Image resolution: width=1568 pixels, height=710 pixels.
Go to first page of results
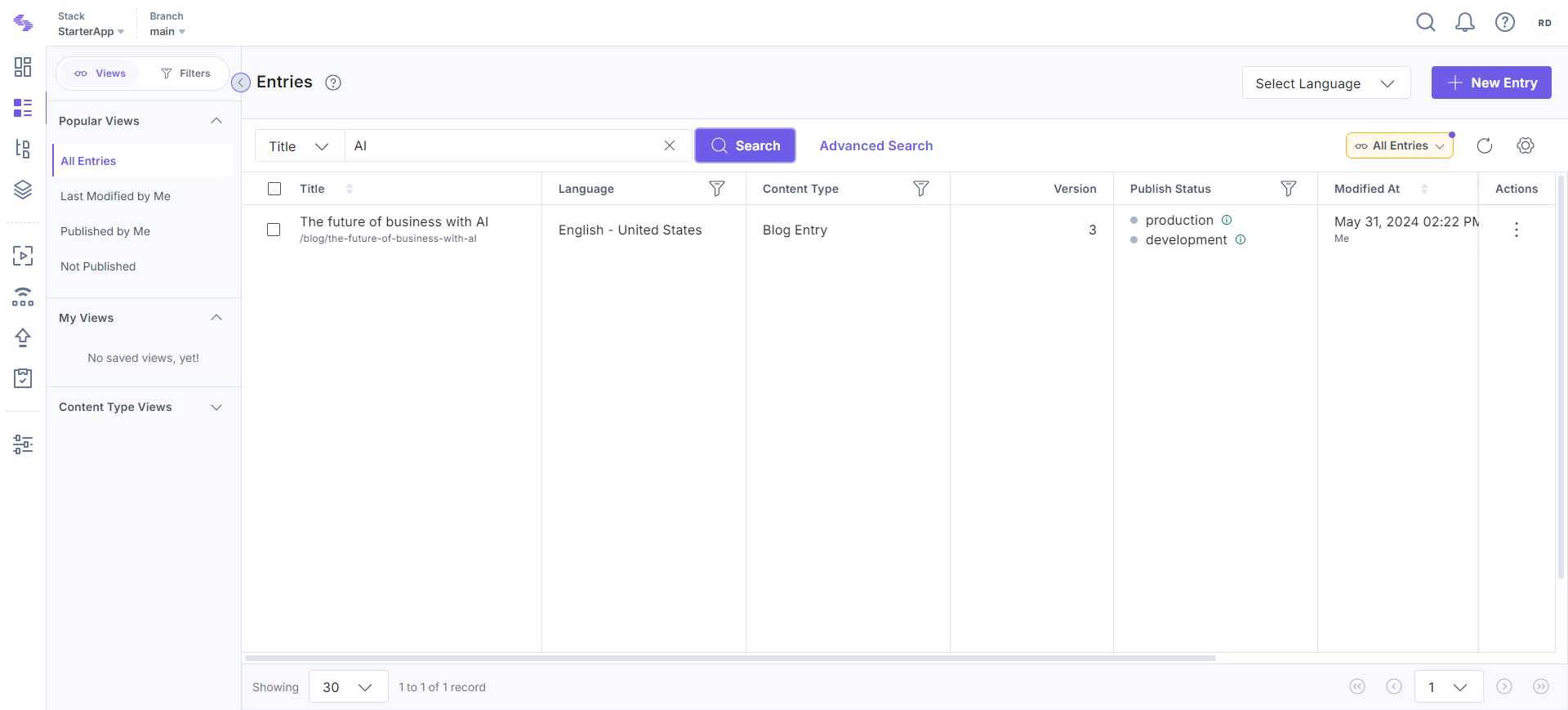click(x=1357, y=687)
